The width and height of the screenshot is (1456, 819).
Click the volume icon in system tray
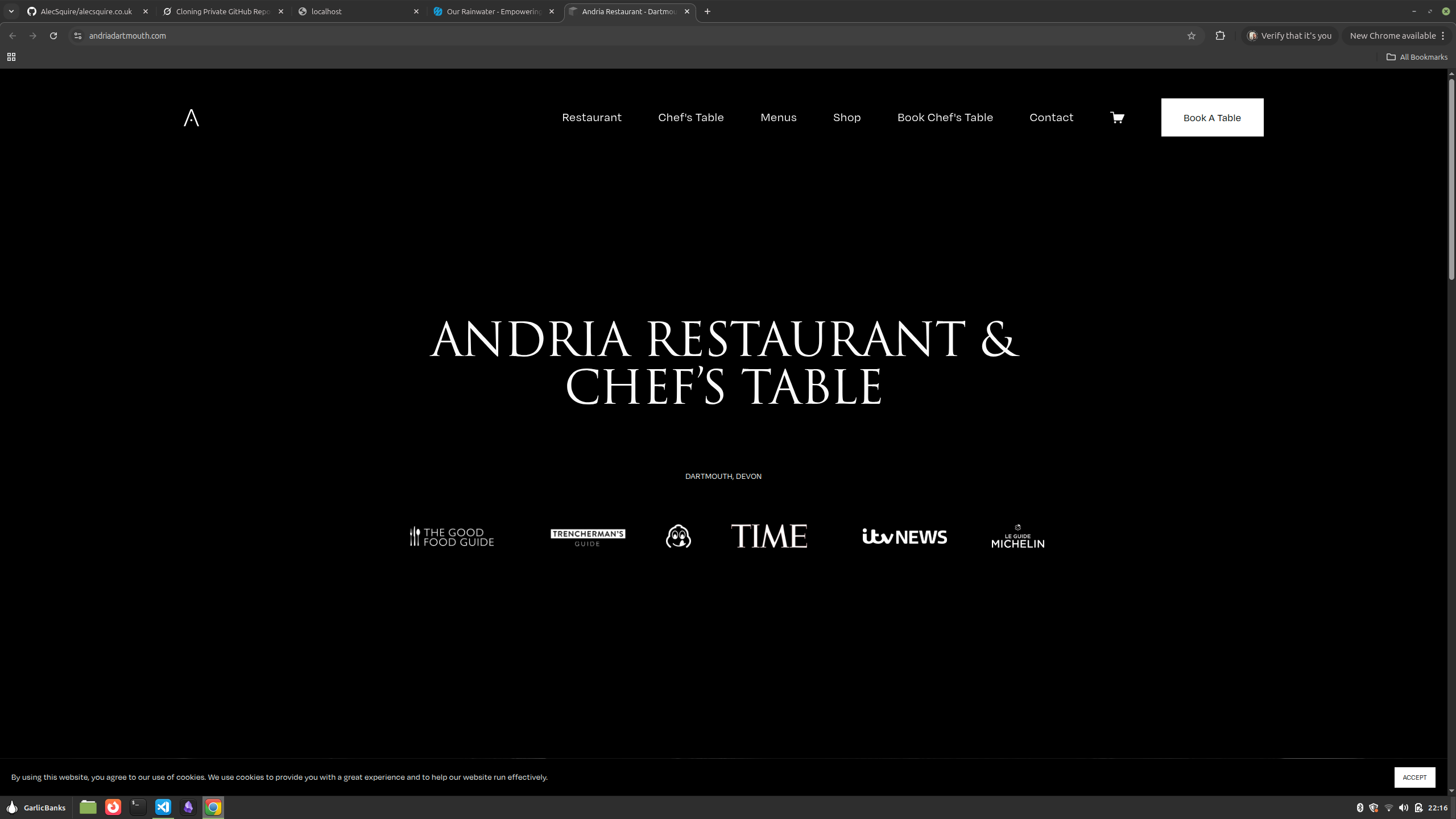coord(1404,808)
